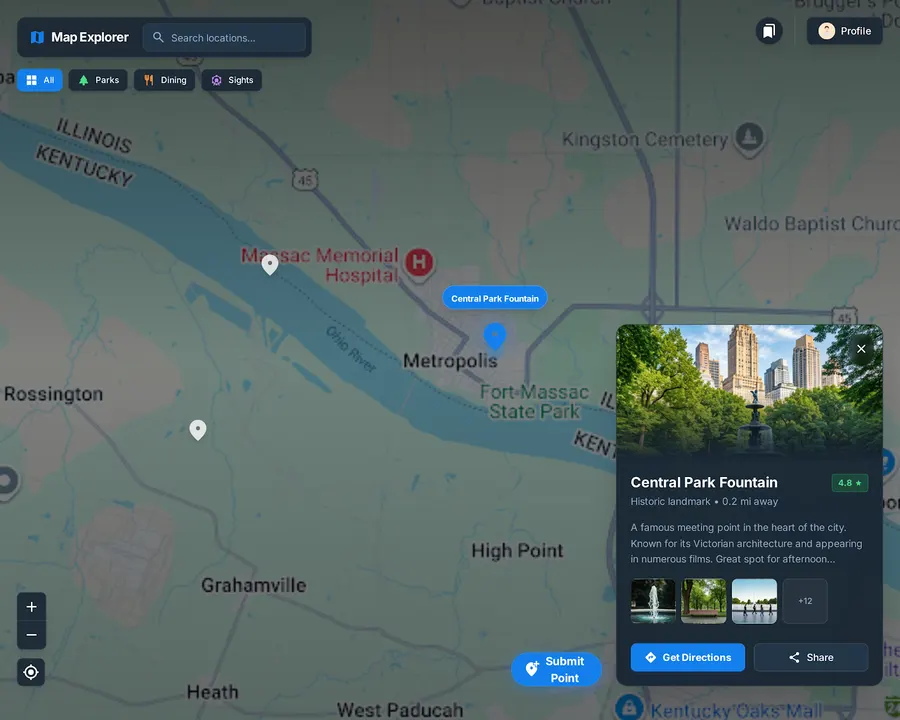
Task: Click the Route 45 shield near Illinois
Action: [305, 180]
